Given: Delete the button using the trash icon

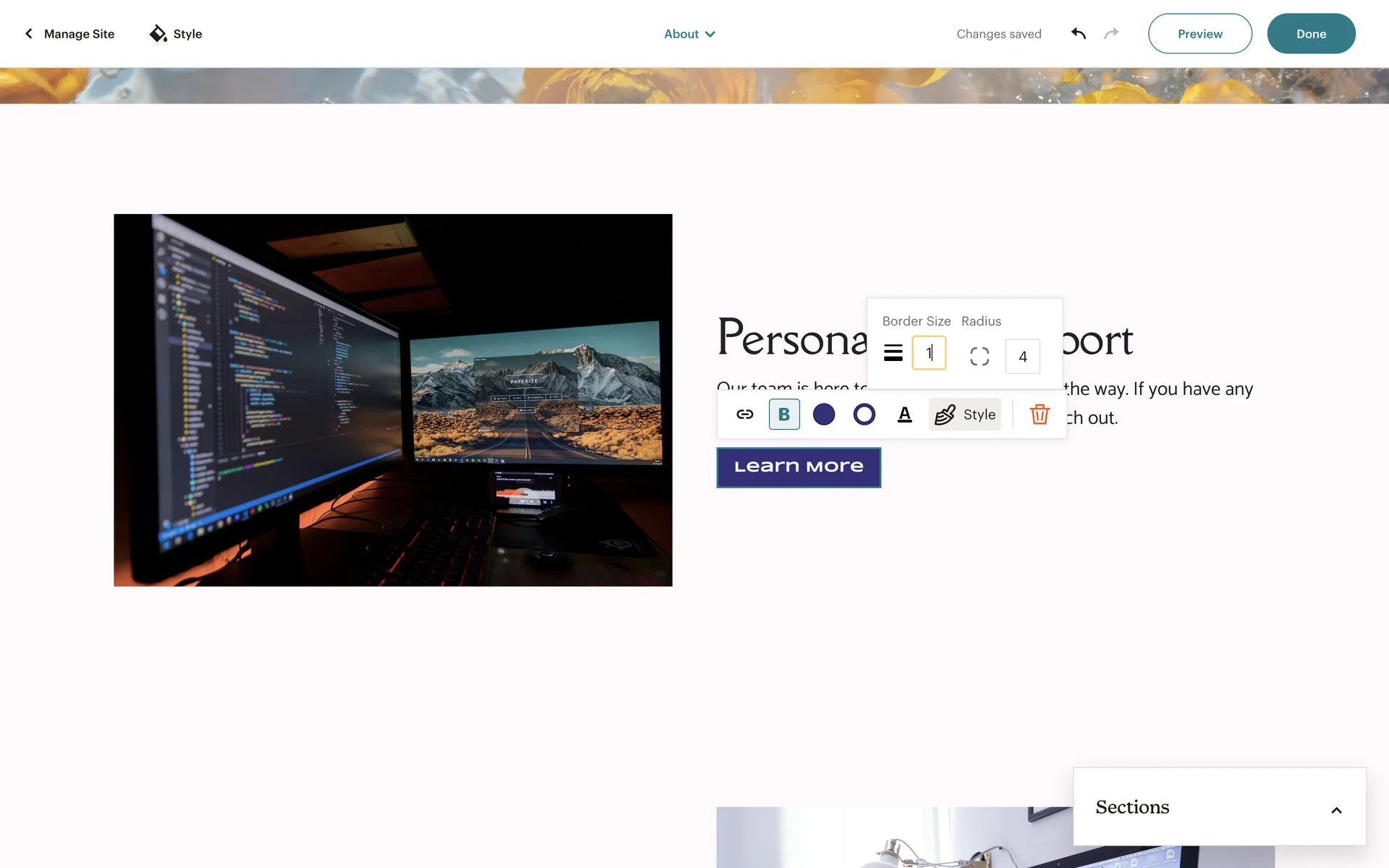Looking at the screenshot, I should click(x=1040, y=414).
